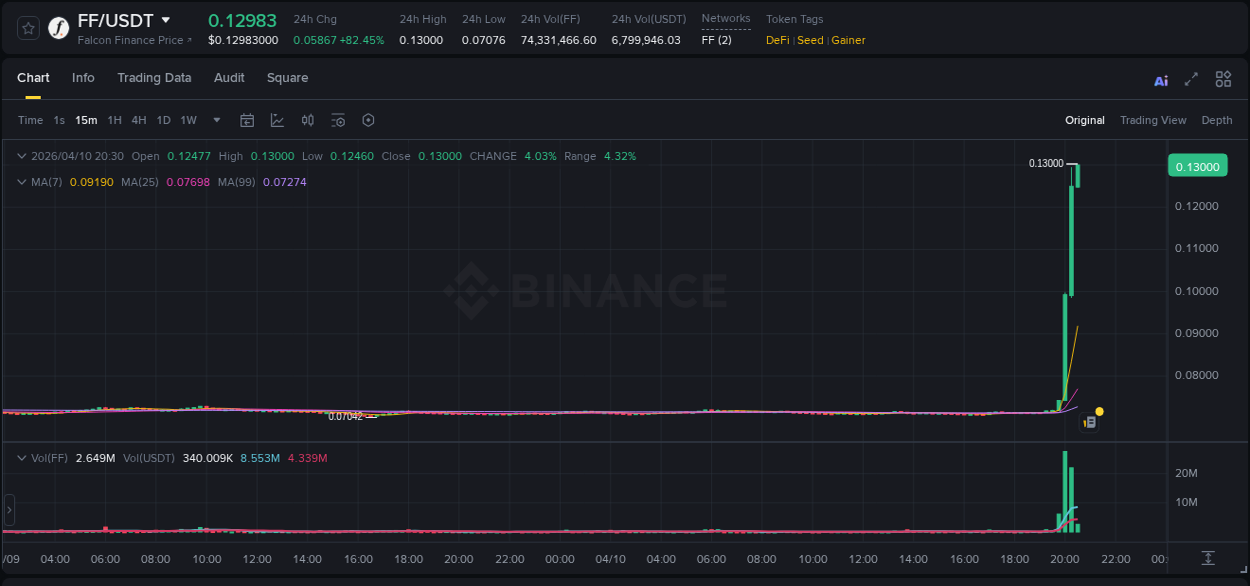1250x586 pixels.
Task: Open the technical indicators list icon
Action: coord(338,120)
